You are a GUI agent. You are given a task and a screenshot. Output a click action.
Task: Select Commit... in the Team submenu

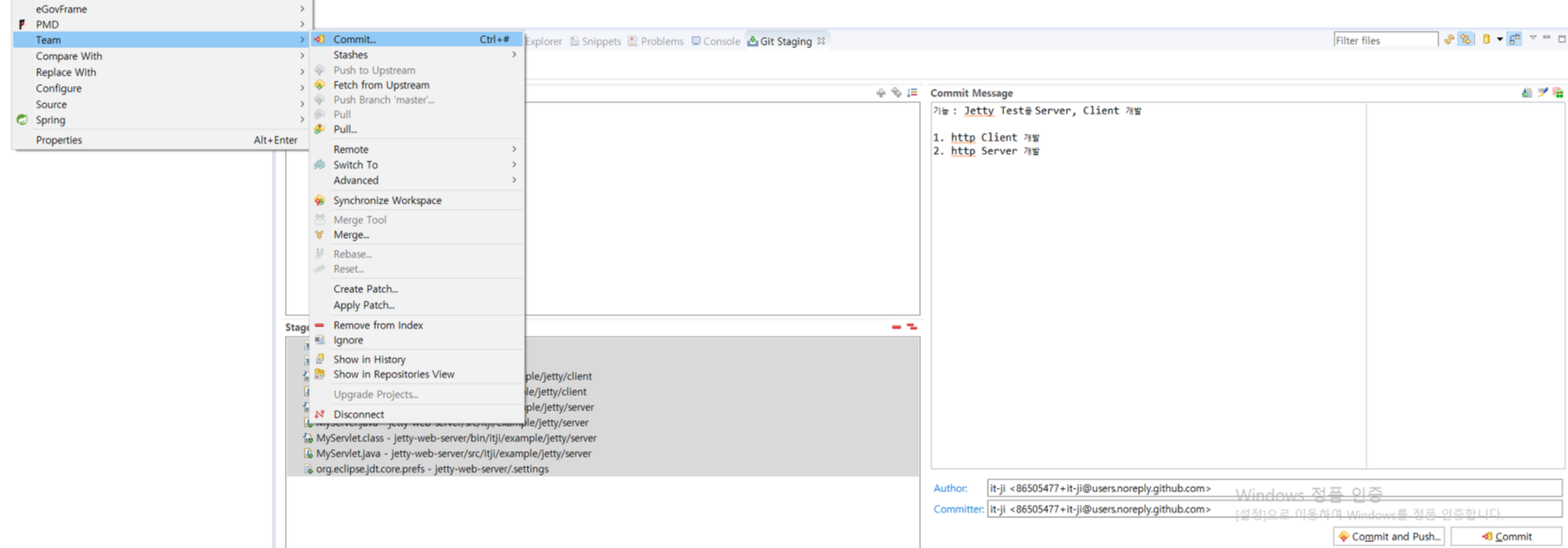pos(417,40)
